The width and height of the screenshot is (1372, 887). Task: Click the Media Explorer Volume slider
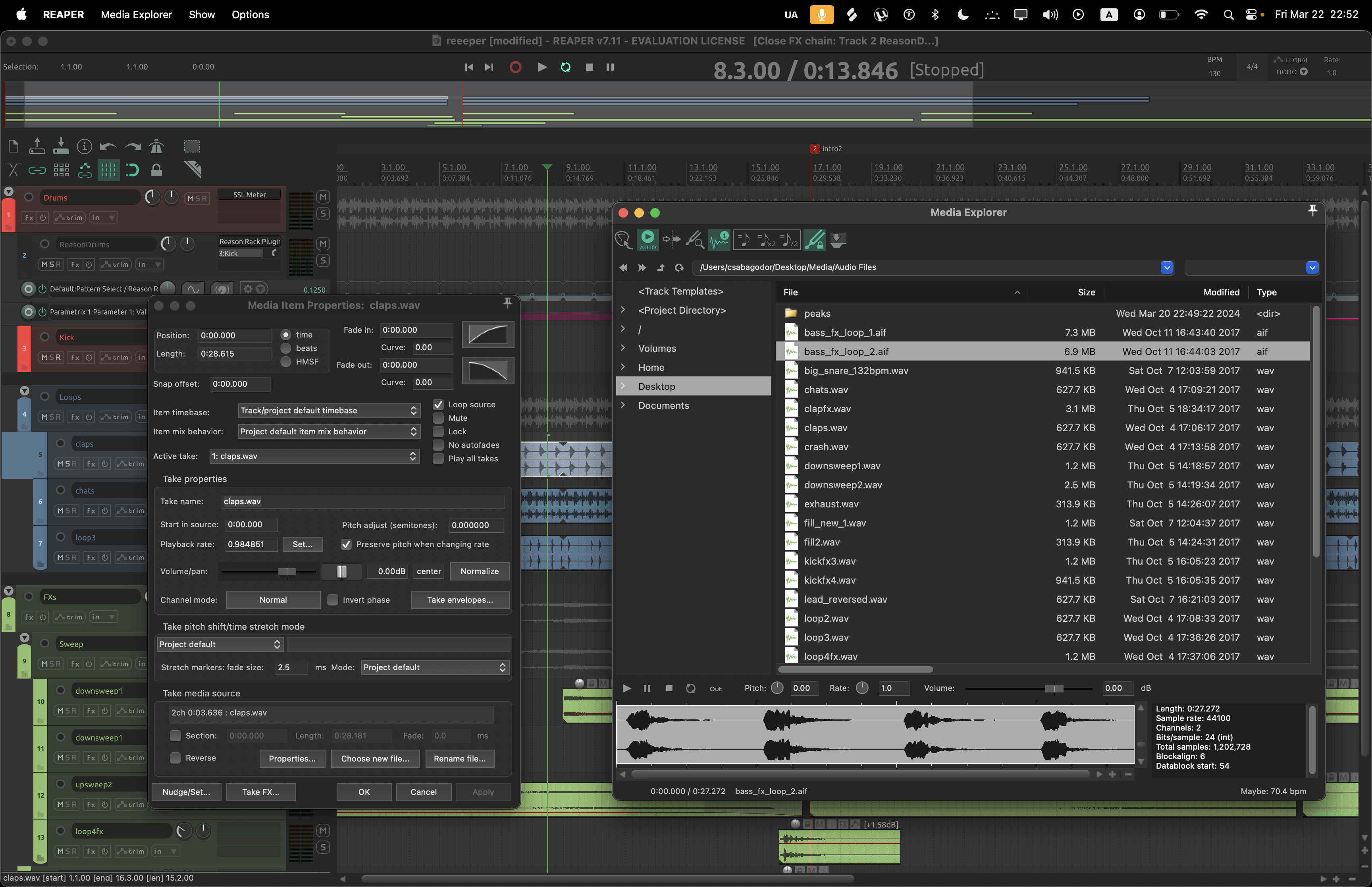[x=1028, y=688]
